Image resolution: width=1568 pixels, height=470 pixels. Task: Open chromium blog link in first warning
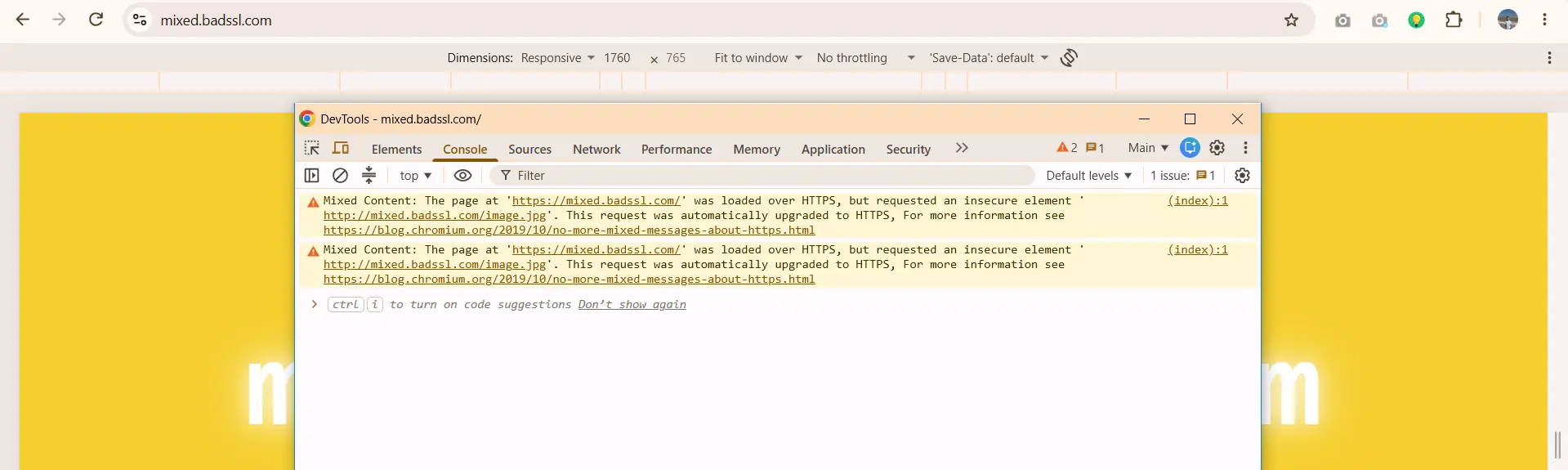[569, 230]
